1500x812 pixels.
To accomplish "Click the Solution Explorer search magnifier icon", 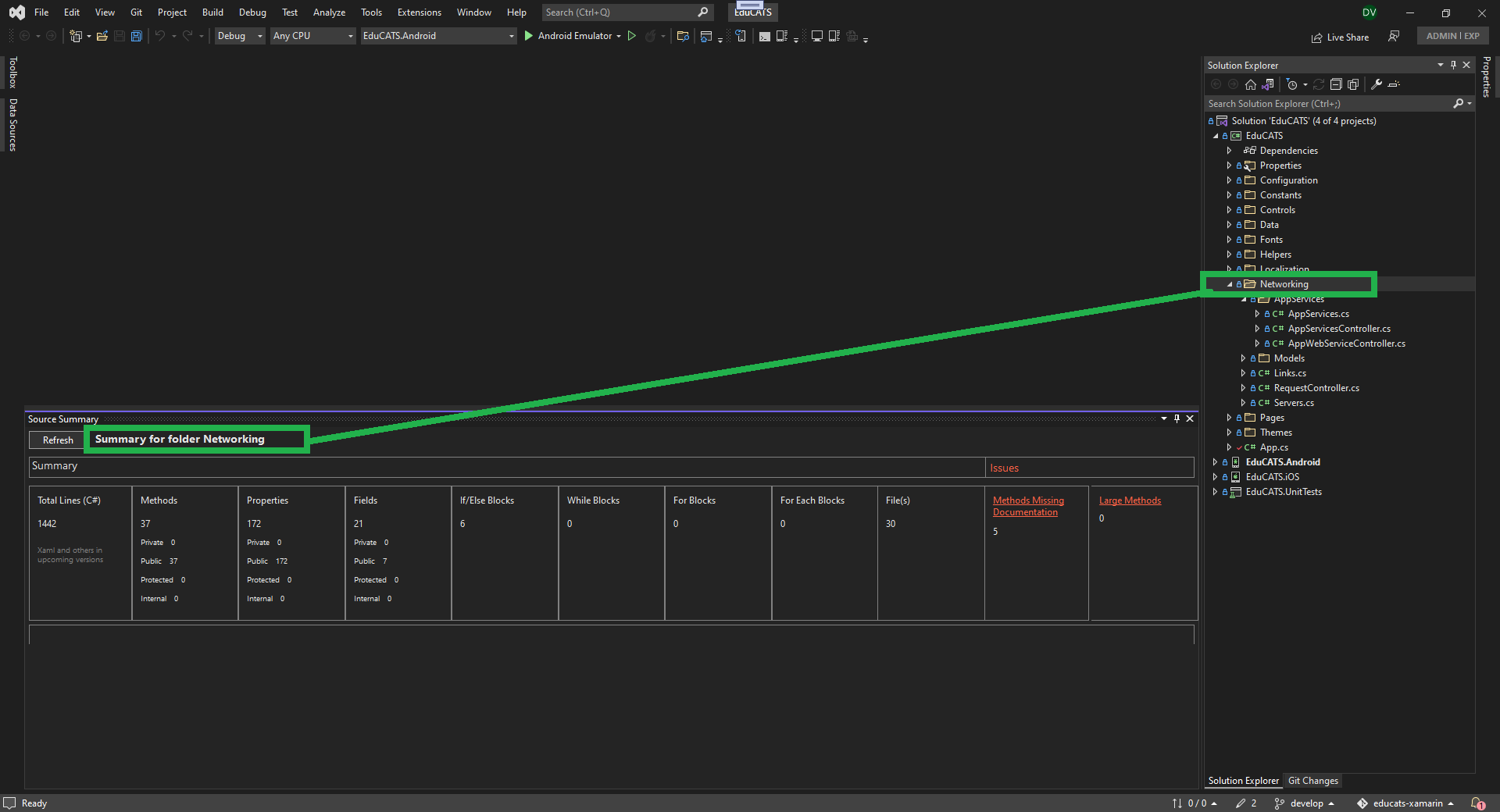I will [1458, 104].
